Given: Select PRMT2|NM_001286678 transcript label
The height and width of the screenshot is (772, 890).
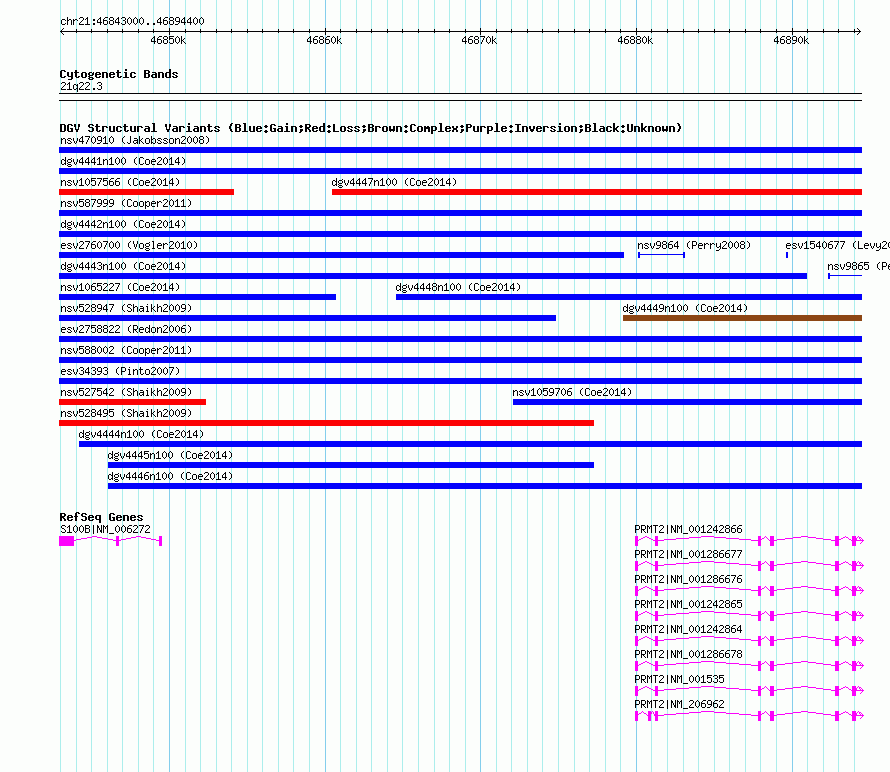Looking at the screenshot, I should [x=688, y=654].
